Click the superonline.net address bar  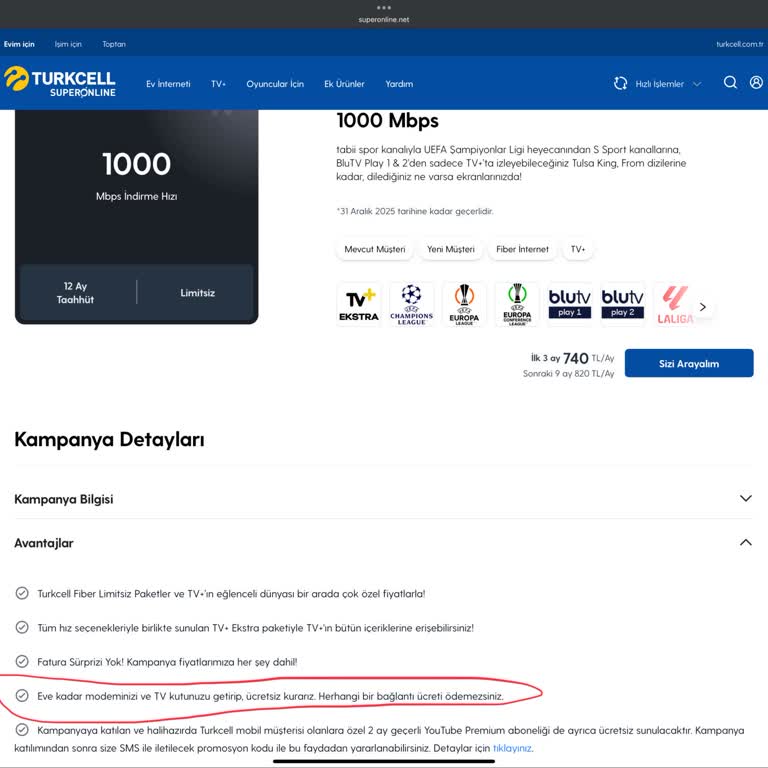(384, 20)
